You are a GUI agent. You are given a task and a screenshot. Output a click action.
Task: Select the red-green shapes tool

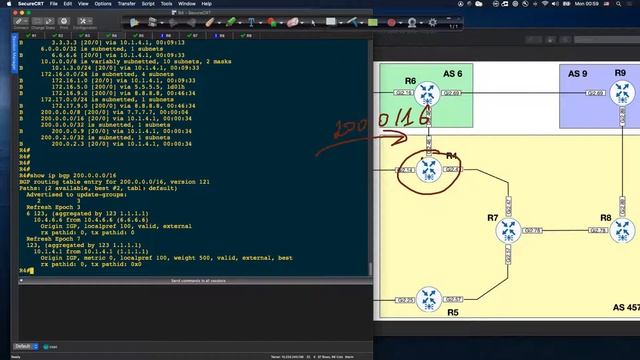click(271, 22)
